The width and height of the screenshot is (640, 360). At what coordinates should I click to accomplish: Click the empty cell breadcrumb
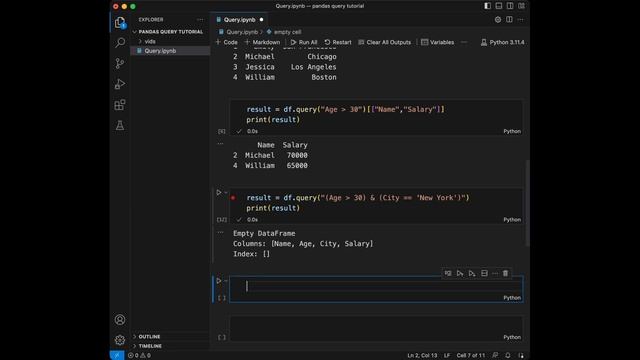pyautogui.click(x=284, y=32)
